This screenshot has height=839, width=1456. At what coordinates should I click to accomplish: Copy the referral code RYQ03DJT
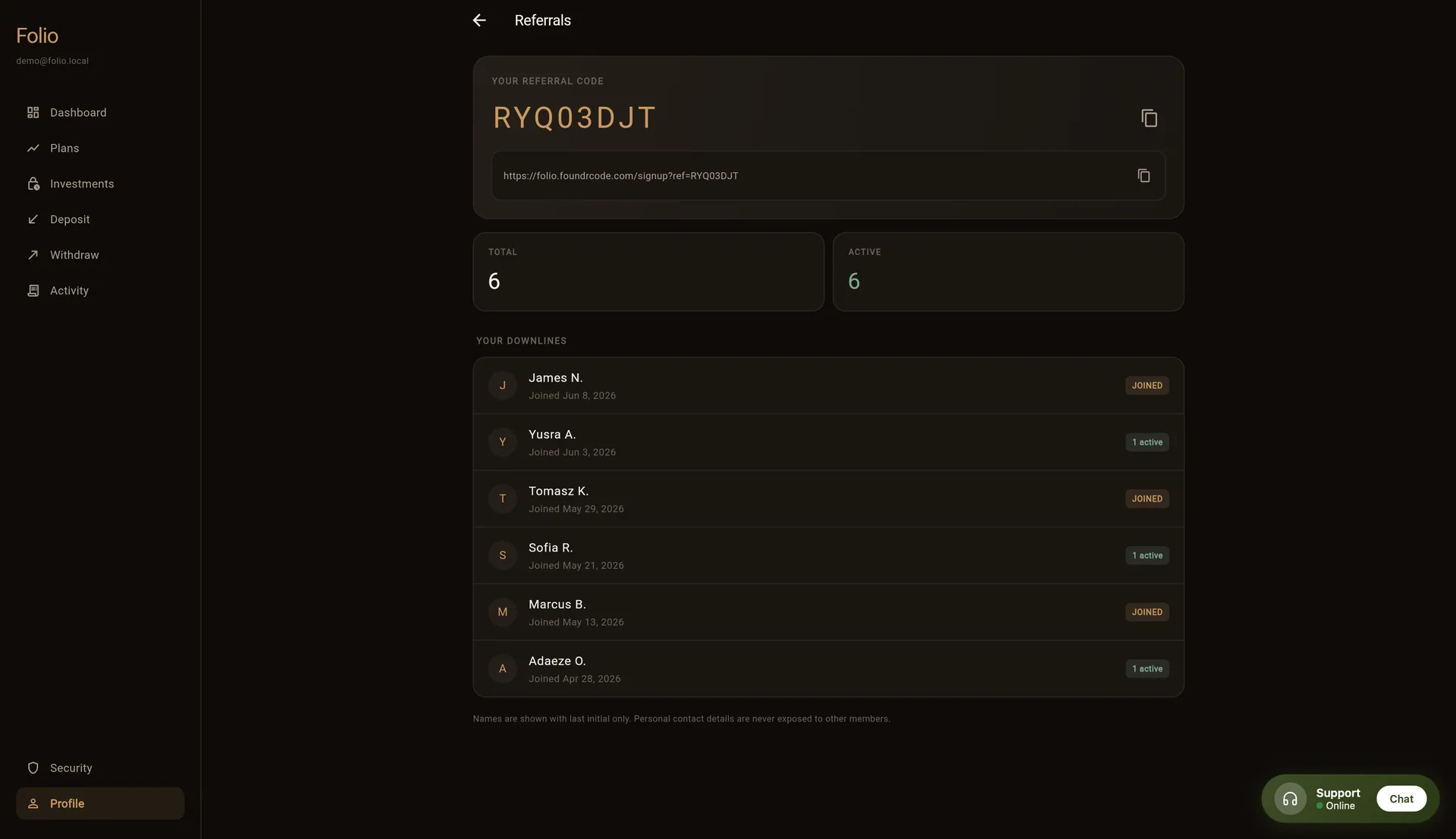[1149, 118]
